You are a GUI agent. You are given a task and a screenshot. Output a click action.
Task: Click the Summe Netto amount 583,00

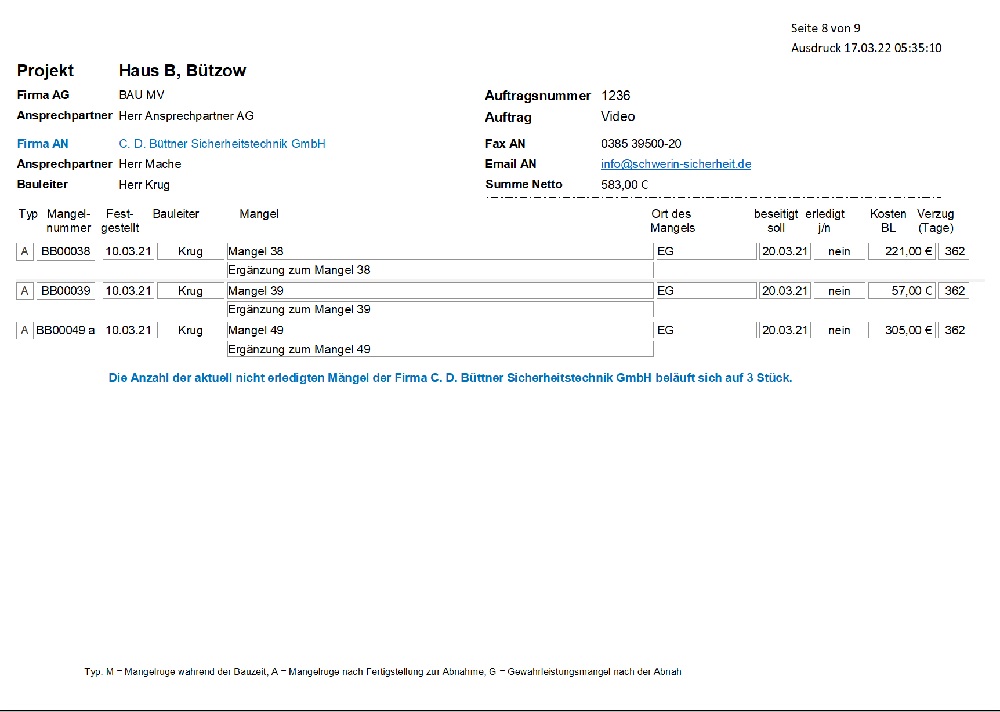coord(624,185)
